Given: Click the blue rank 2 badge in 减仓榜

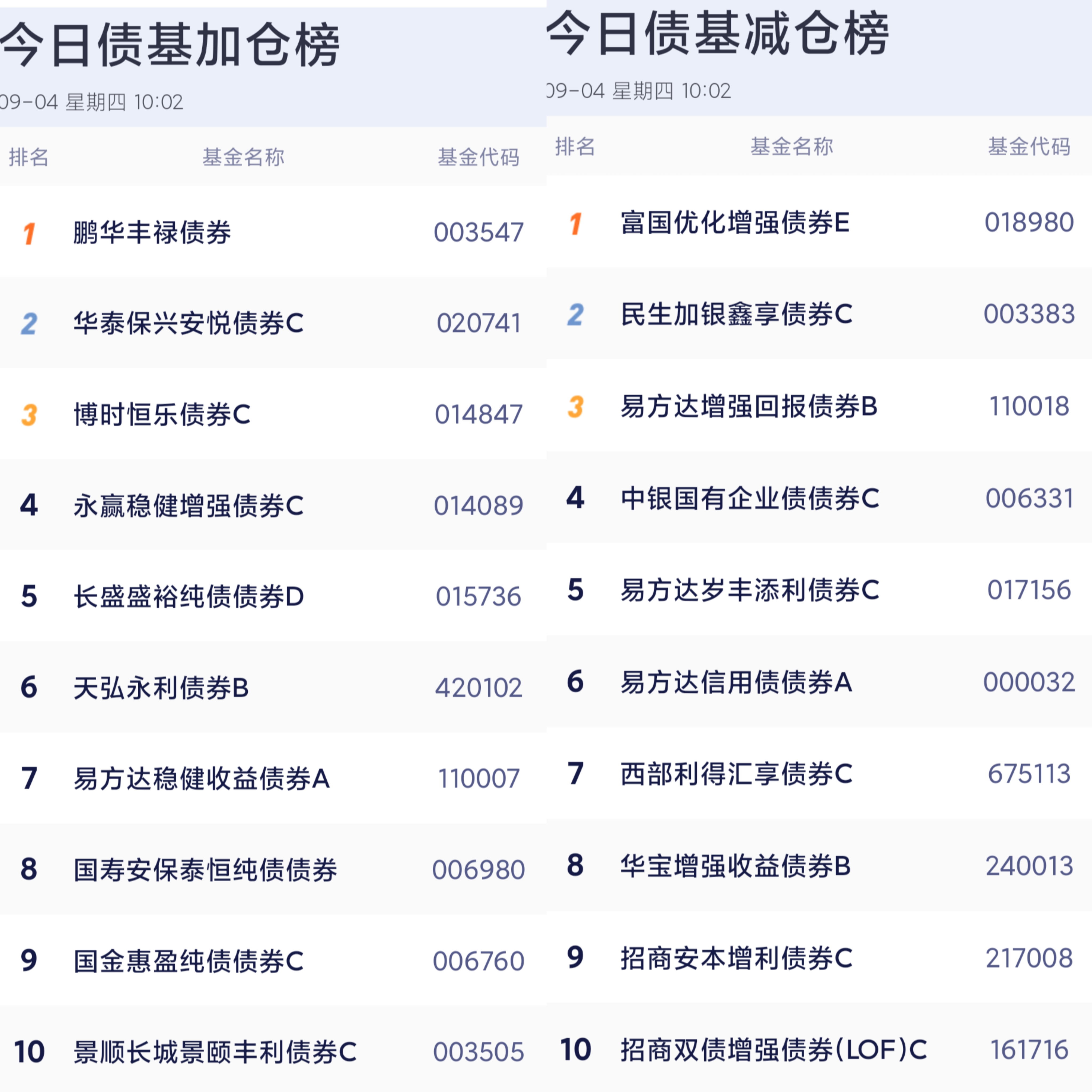Looking at the screenshot, I should (x=575, y=315).
